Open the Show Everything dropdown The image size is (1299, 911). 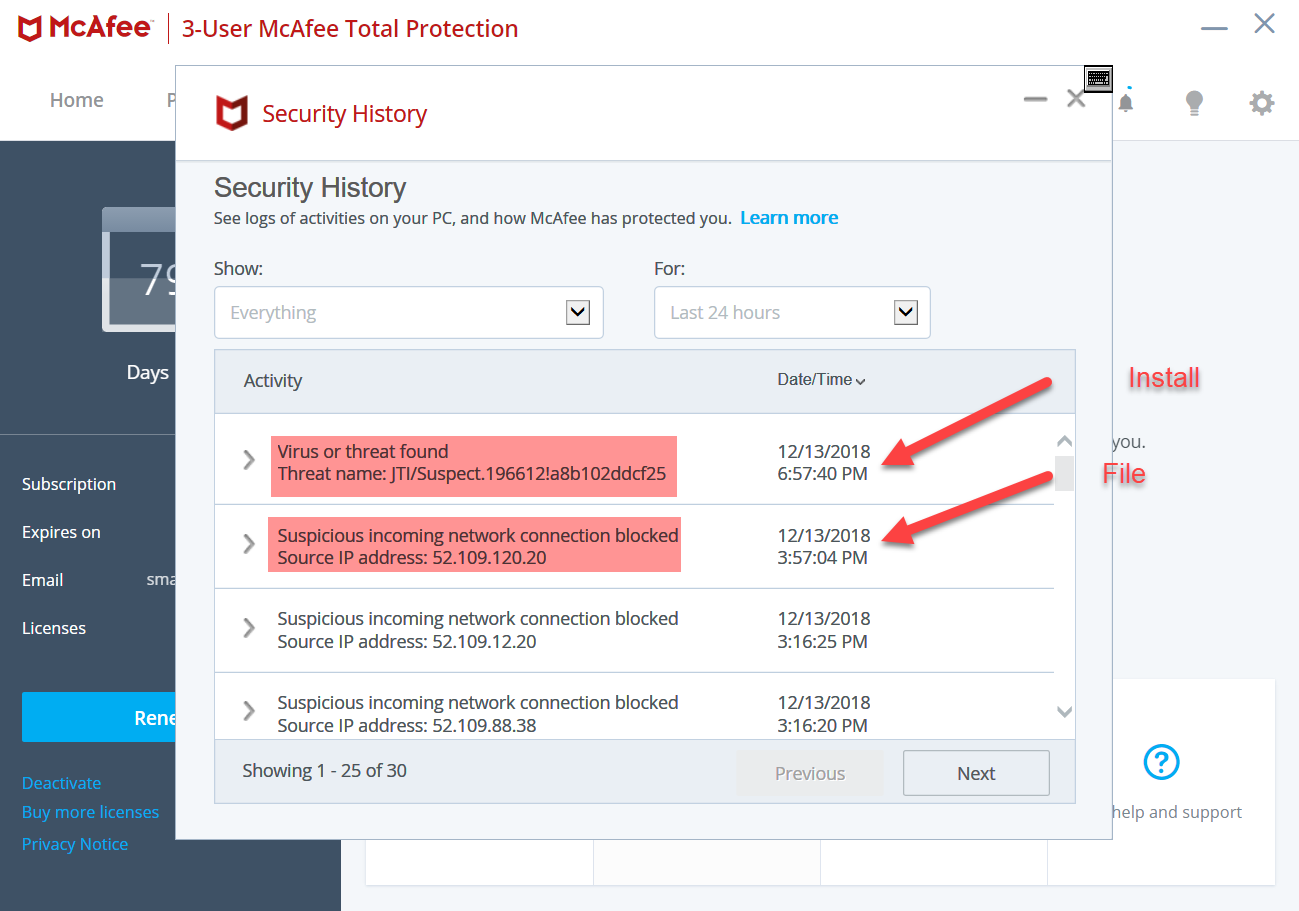(x=409, y=312)
